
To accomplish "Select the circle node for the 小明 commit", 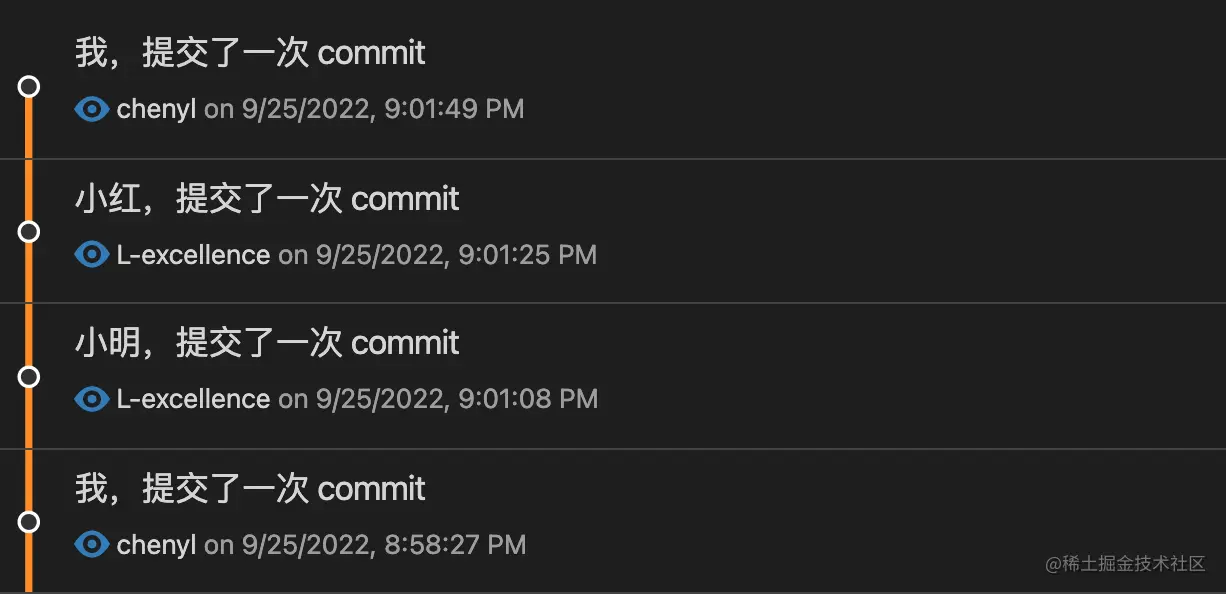I will pyautogui.click(x=29, y=377).
